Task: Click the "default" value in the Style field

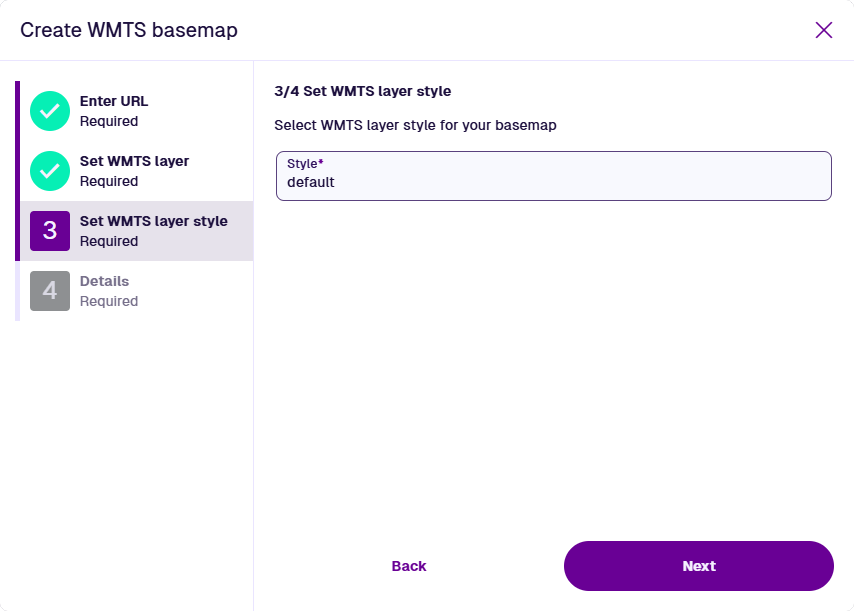Action: click(311, 183)
